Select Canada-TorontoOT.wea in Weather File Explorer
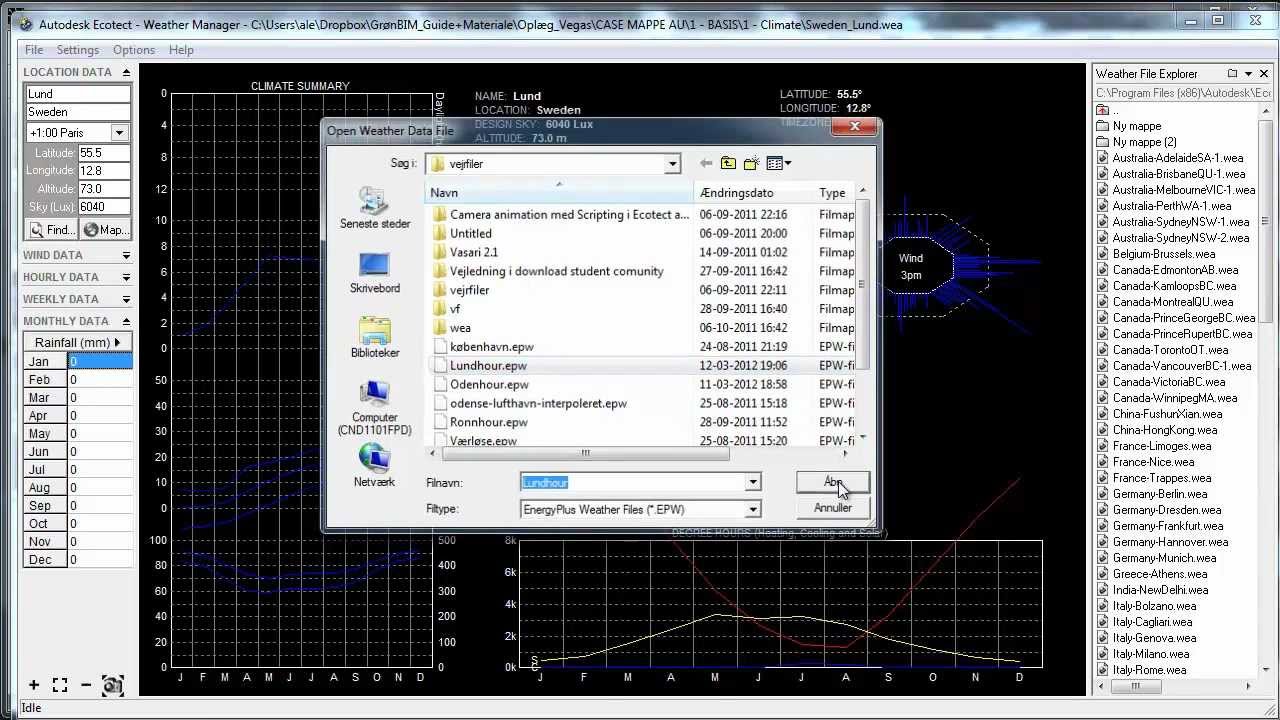 [x=1170, y=350]
